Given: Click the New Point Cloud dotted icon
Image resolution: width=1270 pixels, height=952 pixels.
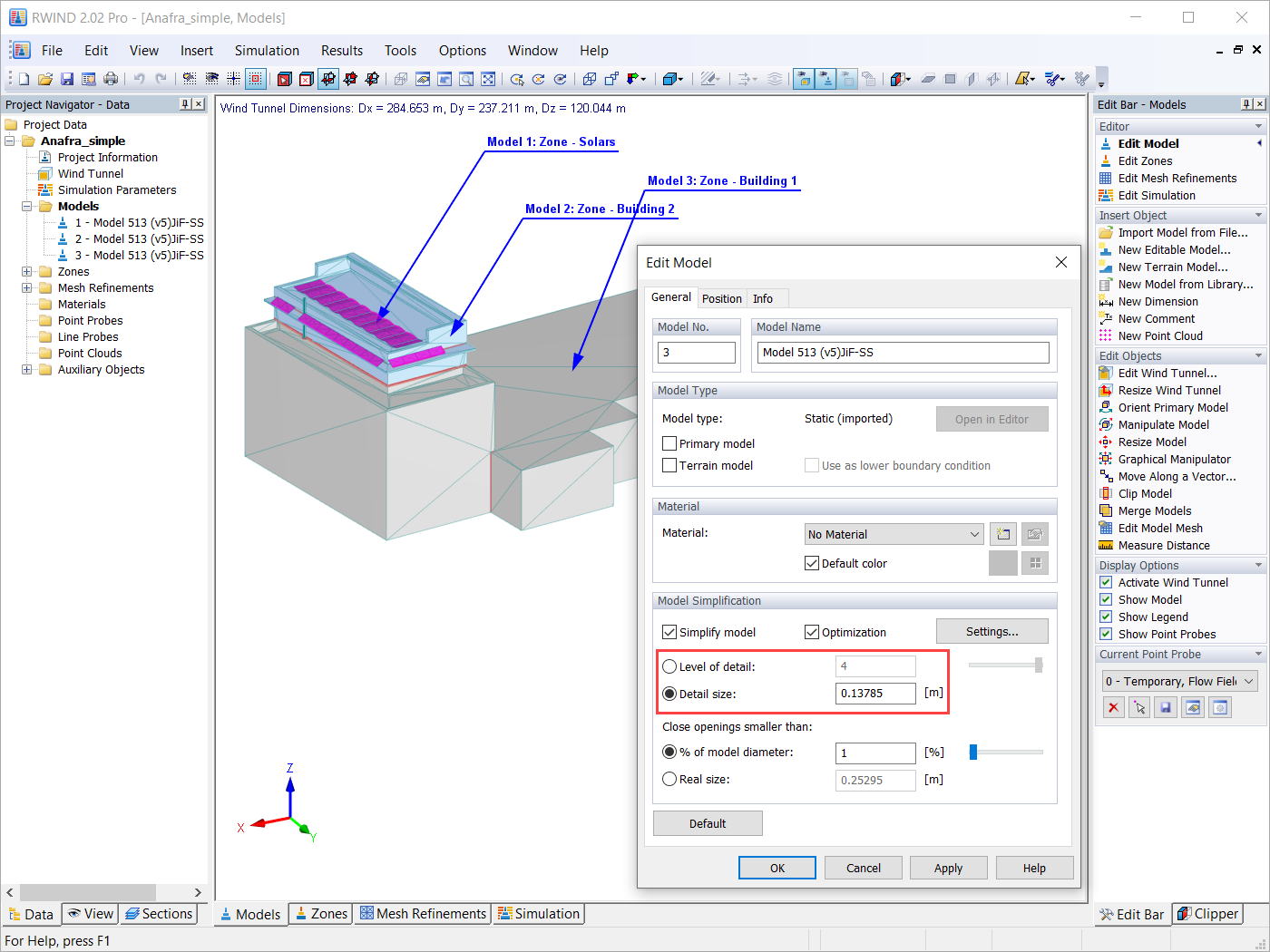Looking at the screenshot, I should tap(1106, 336).
